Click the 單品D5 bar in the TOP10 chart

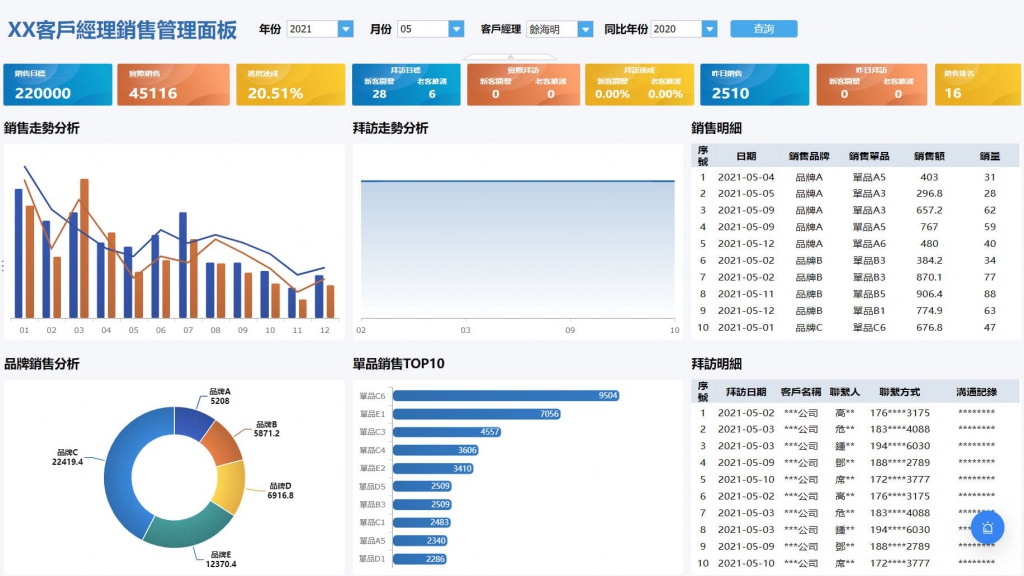point(422,486)
